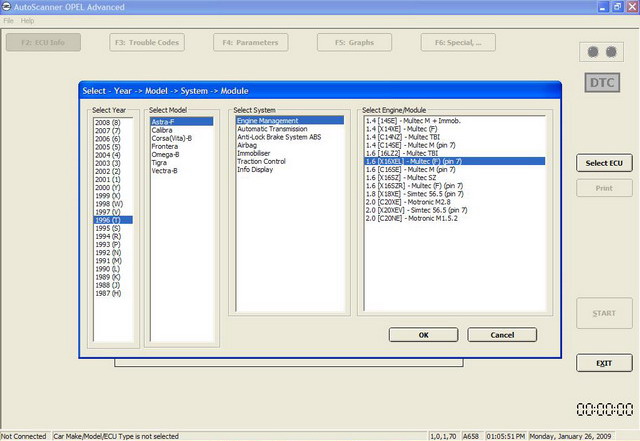The width and height of the screenshot is (640, 441).
Task: Click the F6: Special button
Action: click(458, 42)
